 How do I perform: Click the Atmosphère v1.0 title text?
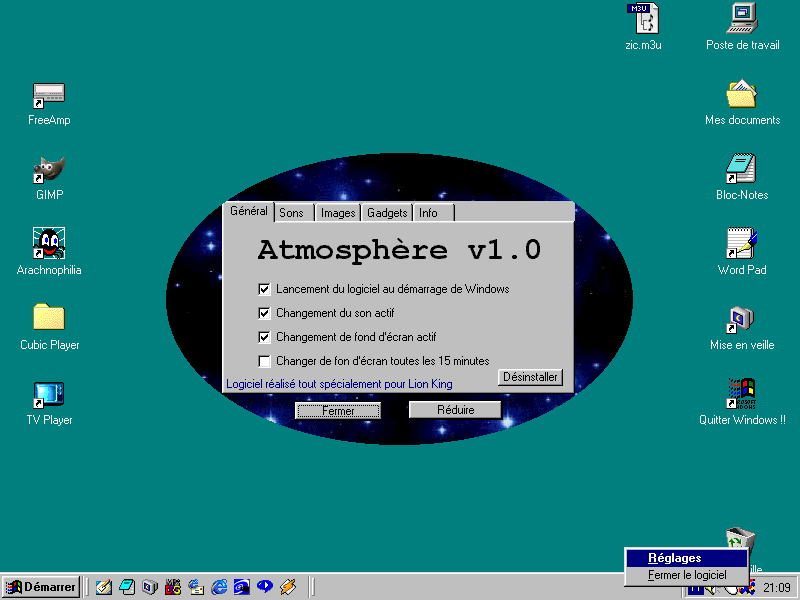point(399,250)
